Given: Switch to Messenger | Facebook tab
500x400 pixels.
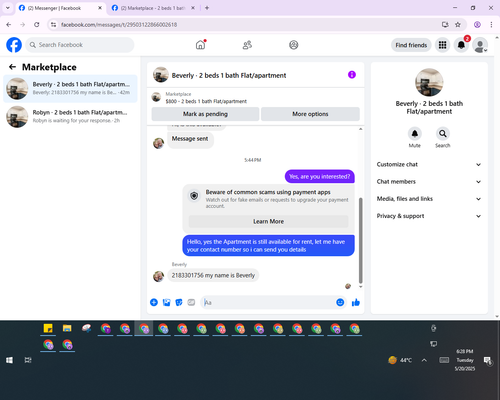Looking at the screenshot, I should coord(60,8).
